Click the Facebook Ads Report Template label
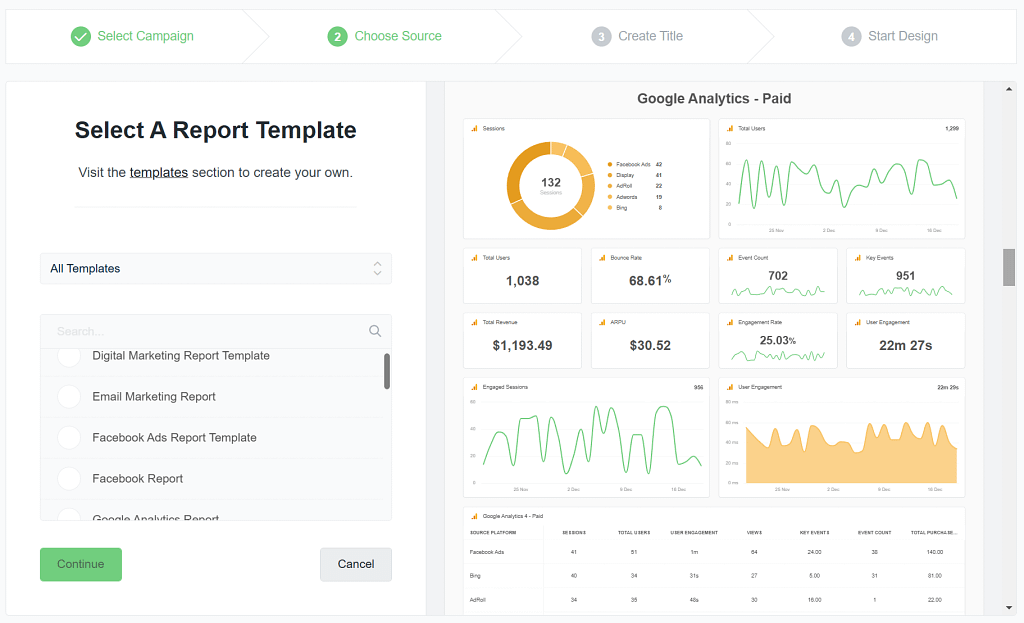 174,438
